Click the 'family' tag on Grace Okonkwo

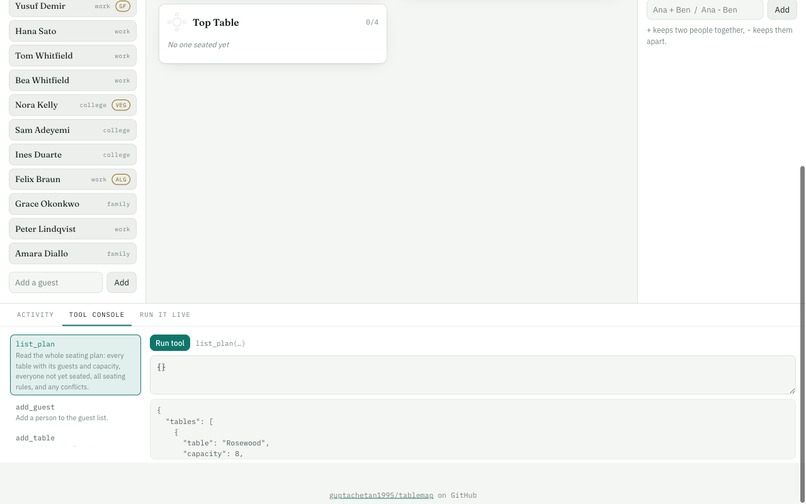pos(118,204)
